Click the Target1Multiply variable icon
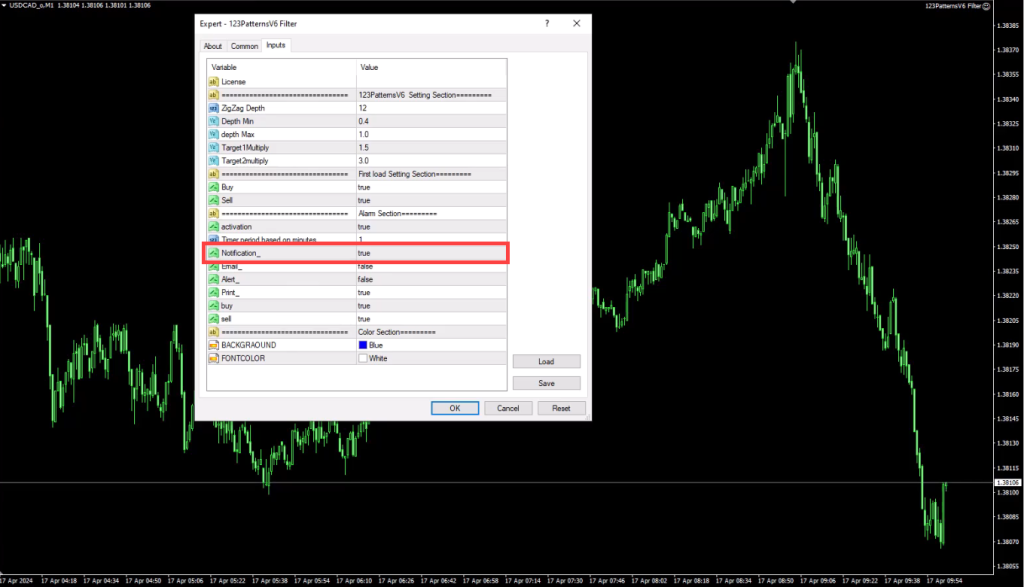Image resolution: width=1024 pixels, height=587 pixels. click(x=213, y=147)
